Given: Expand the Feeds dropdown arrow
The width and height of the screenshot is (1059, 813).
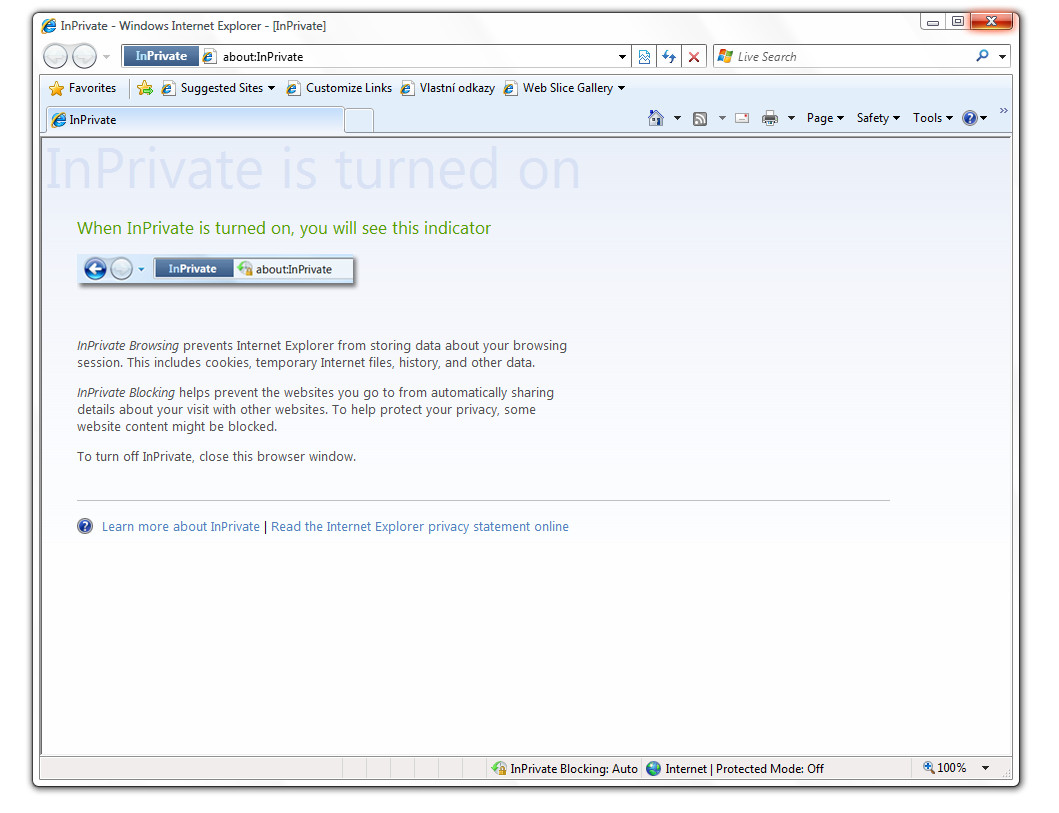Looking at the screenshot, I should (x=722, y=118).
